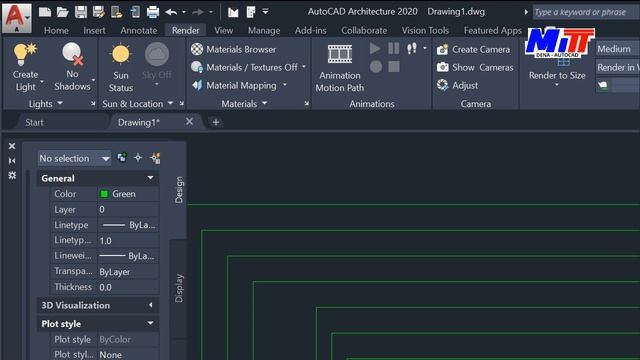
Task: Click Create Camera
Action: click(x=473, y=49)
